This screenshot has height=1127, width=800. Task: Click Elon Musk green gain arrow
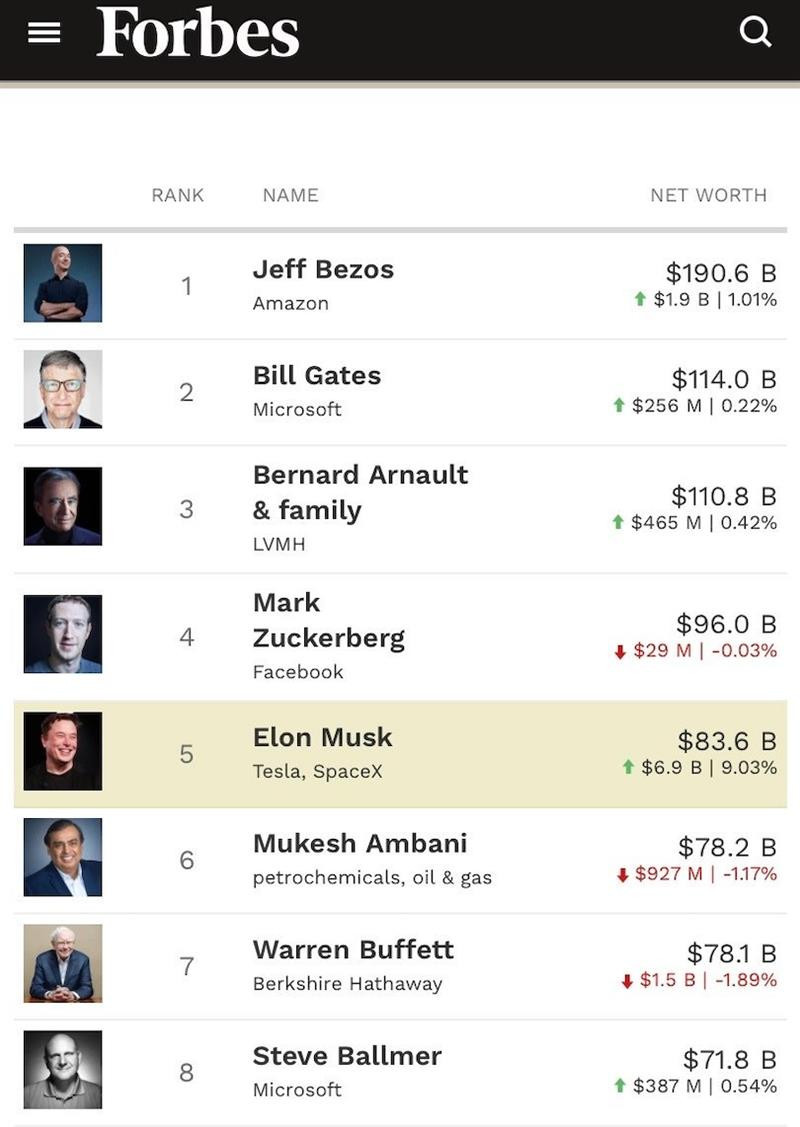[628, 767]
